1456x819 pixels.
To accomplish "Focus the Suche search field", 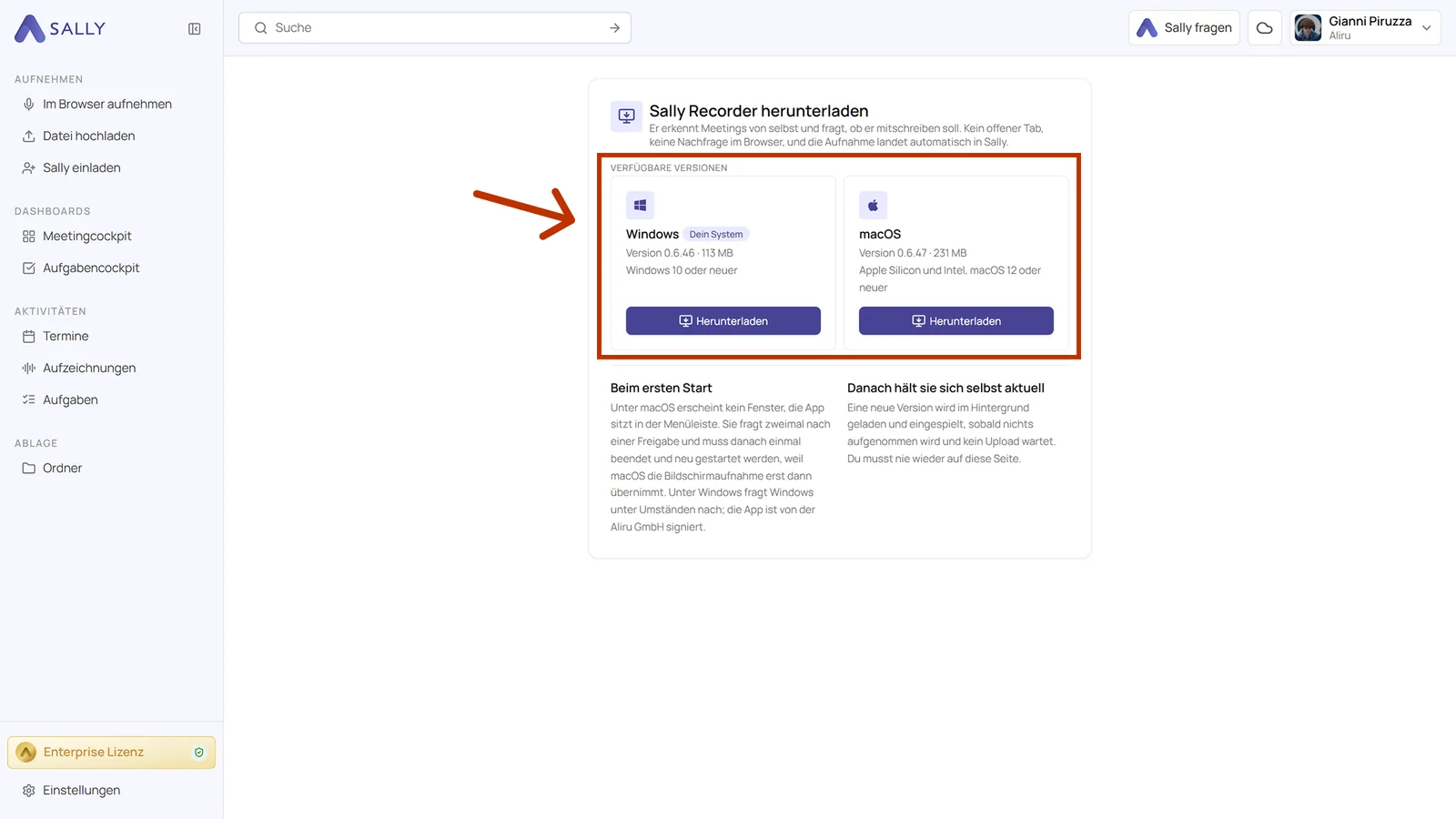I will 435,28.
